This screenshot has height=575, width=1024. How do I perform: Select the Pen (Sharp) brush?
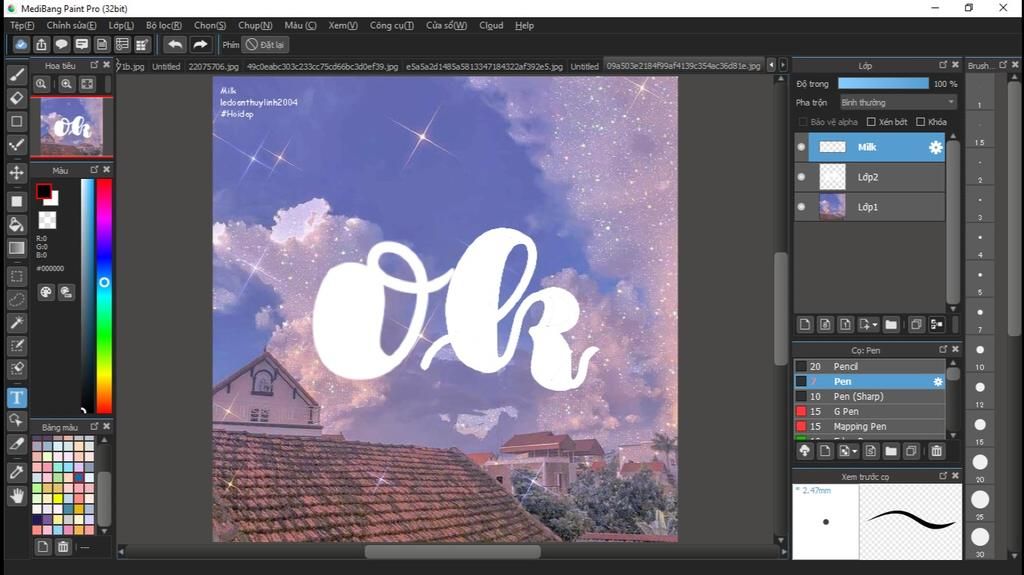pyautogui.click(x=870, y=397)
